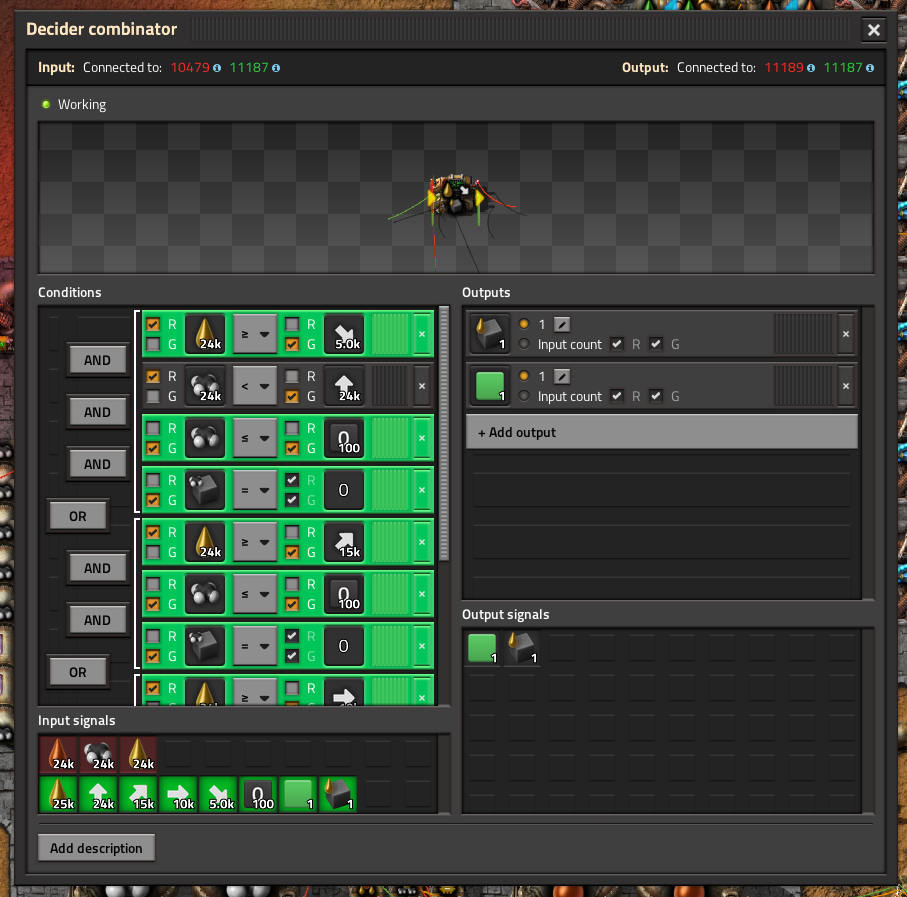Image resolution: width=907 pixels, height=897 pixels.
Task: Open the = comparator dropdown in fourth condition
Action: (x=254, y=490)
